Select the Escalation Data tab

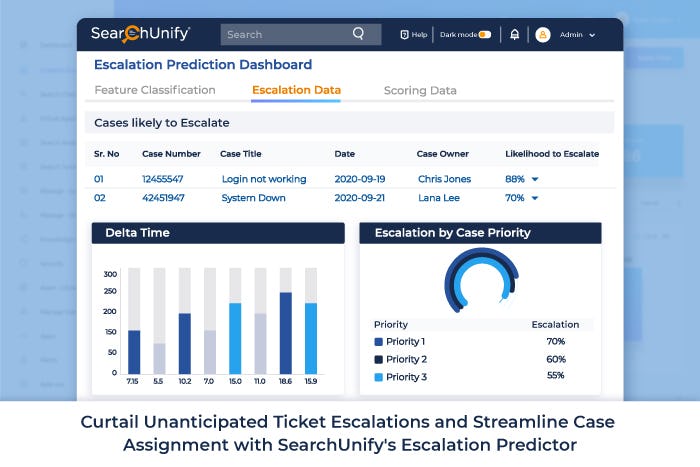[x=296, y=90]
